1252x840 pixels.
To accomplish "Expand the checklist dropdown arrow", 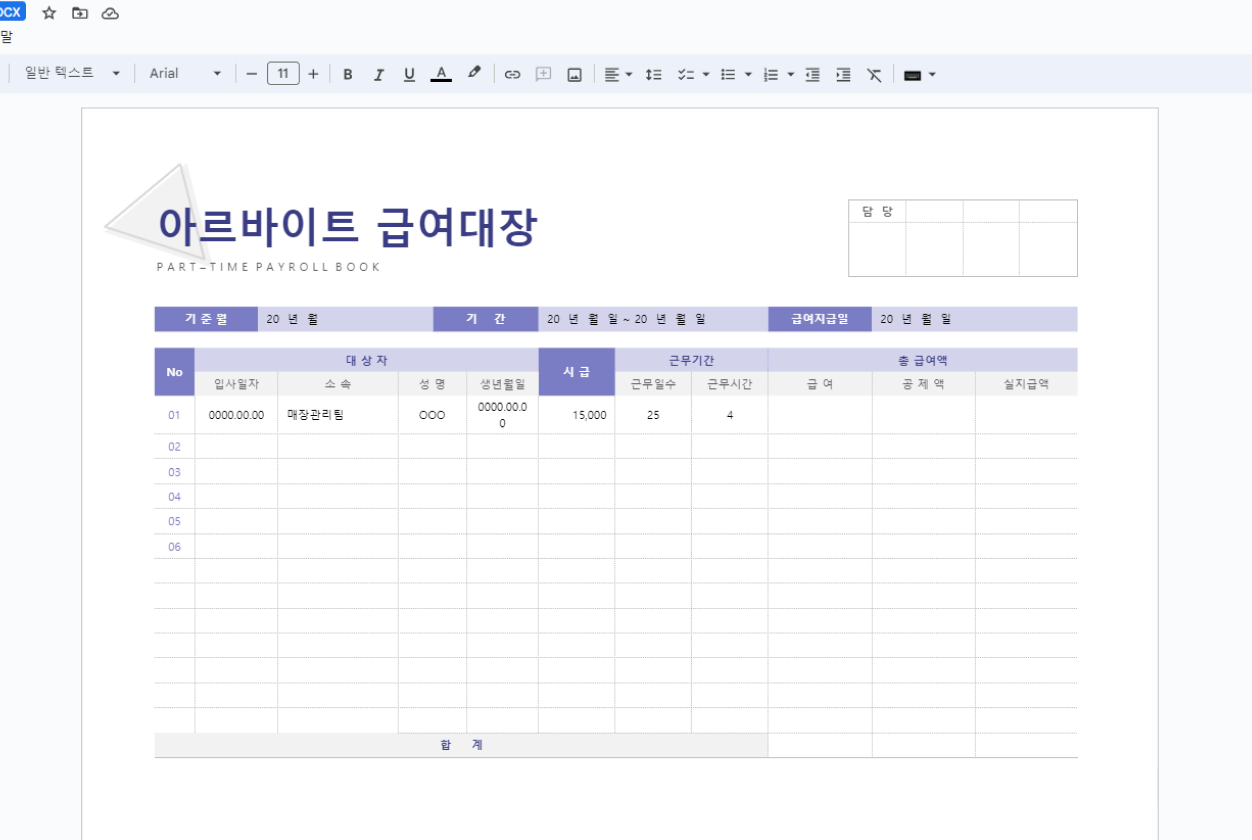I will (706, 74).
